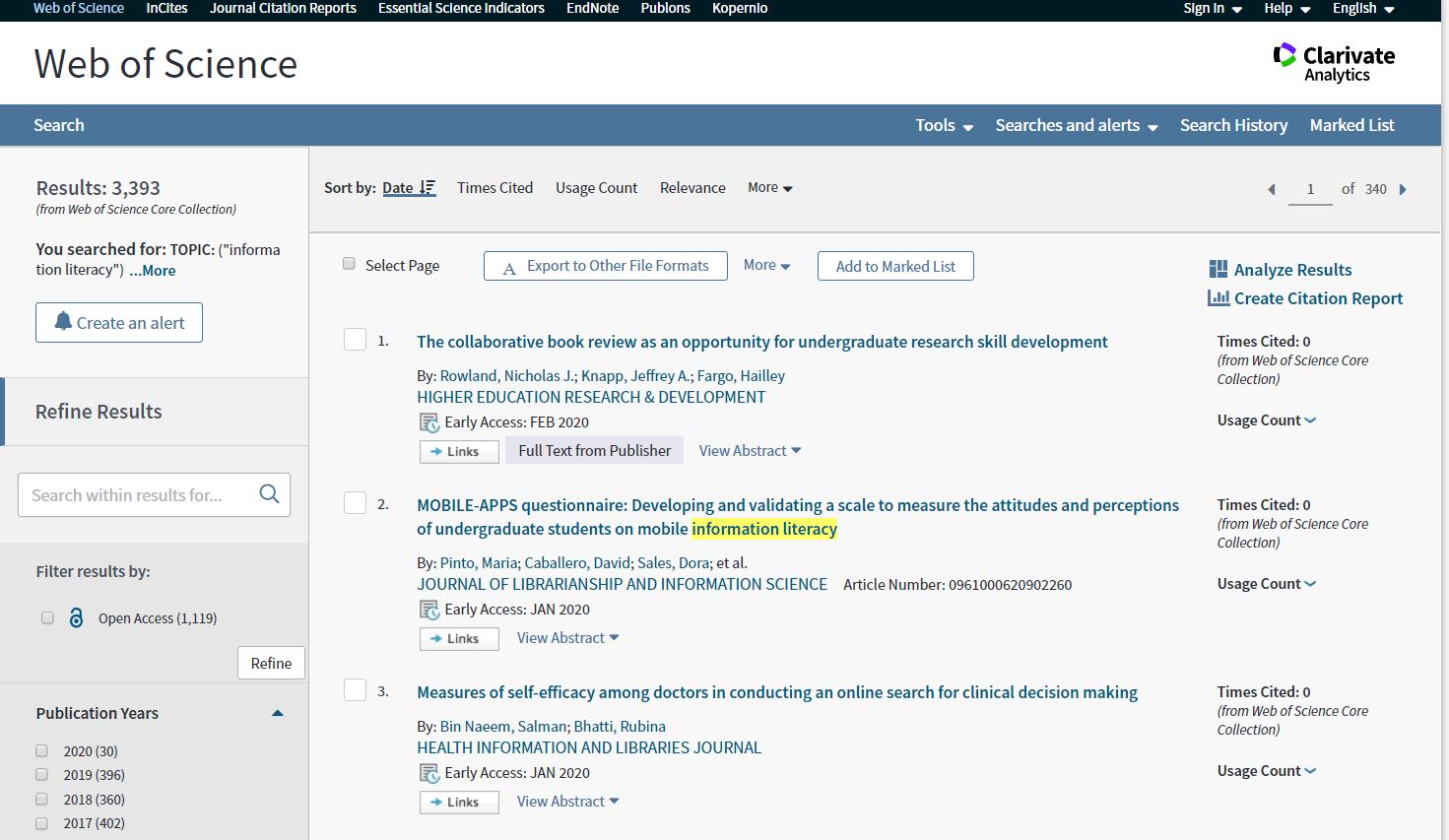Click the Add to Marked List button
The height and width of the screenshot is (840, 1449).
click(x=895, y=266)
